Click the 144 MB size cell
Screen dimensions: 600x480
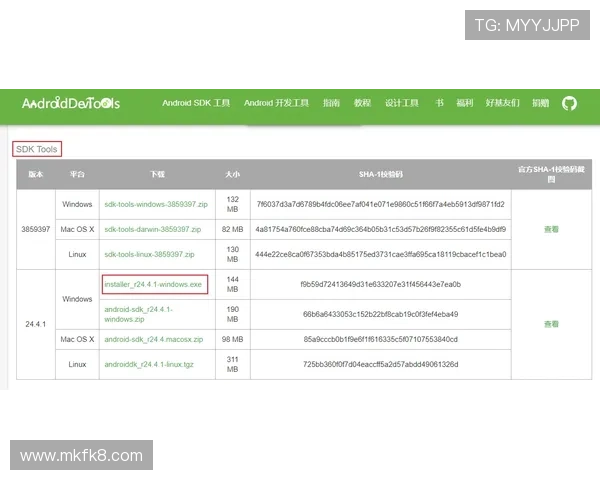233,284
